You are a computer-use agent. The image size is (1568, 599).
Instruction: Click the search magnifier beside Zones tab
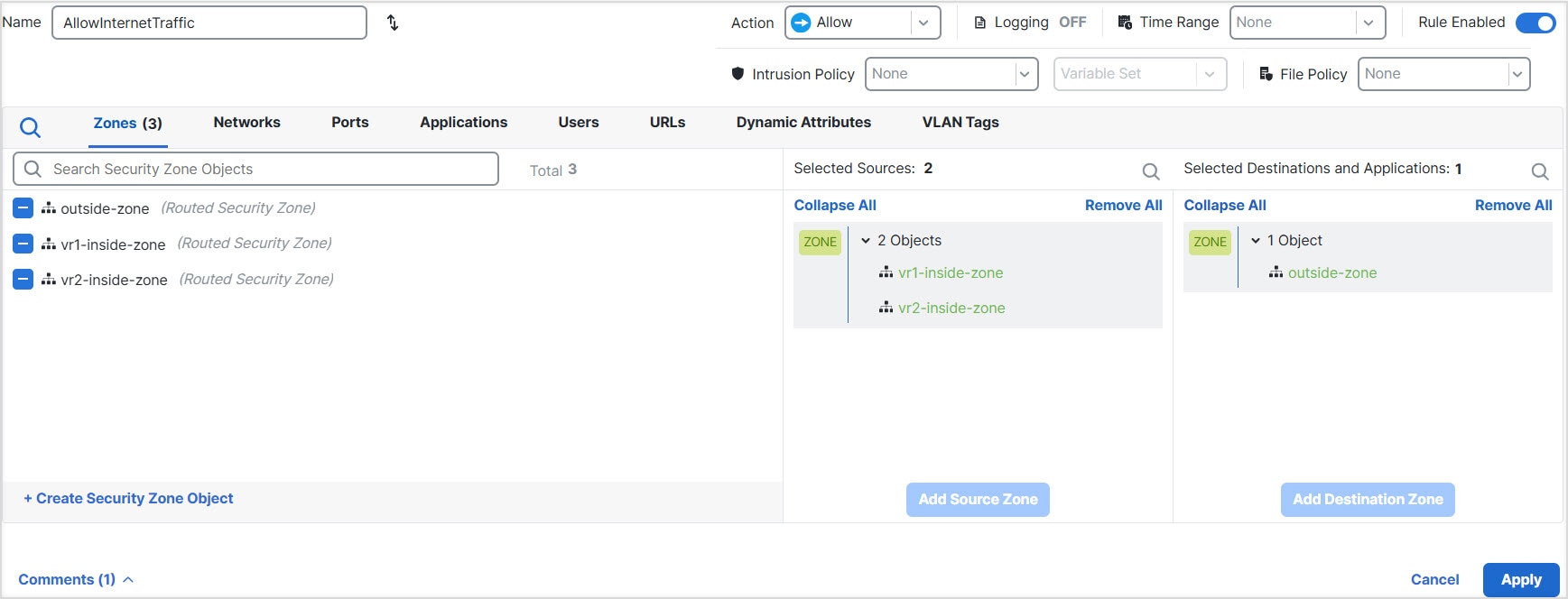tap(30, 127)
